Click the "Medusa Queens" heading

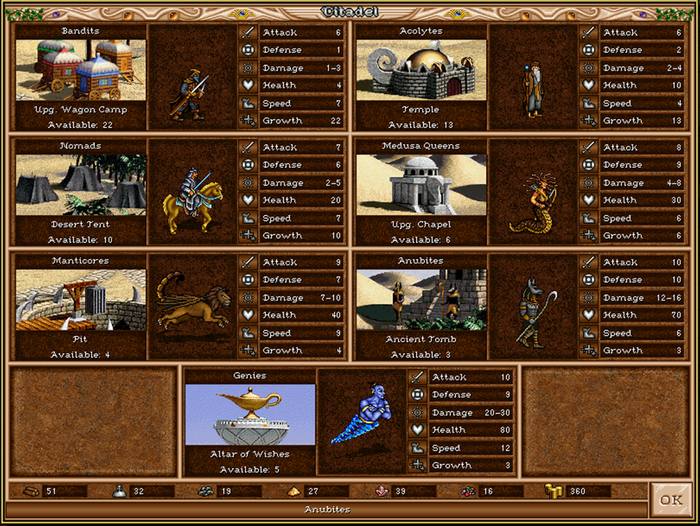(x=421, y=146)
